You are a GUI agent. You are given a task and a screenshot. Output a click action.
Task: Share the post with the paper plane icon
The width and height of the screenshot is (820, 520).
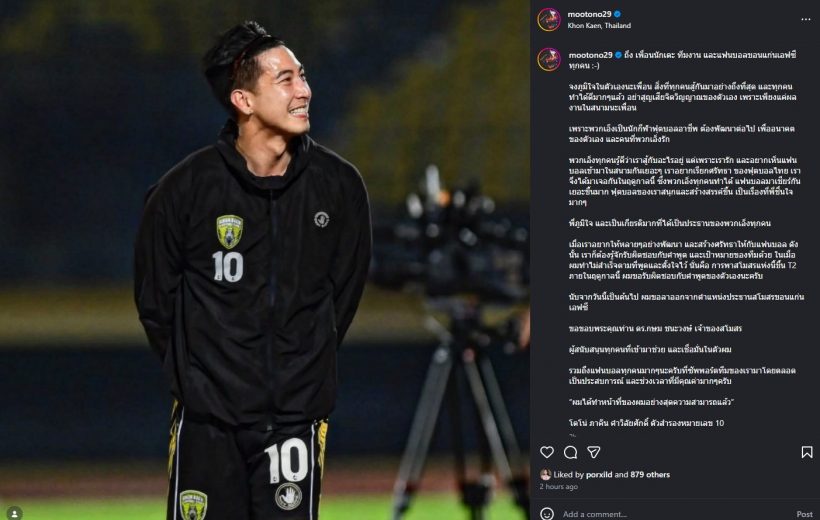click(594, 452)
